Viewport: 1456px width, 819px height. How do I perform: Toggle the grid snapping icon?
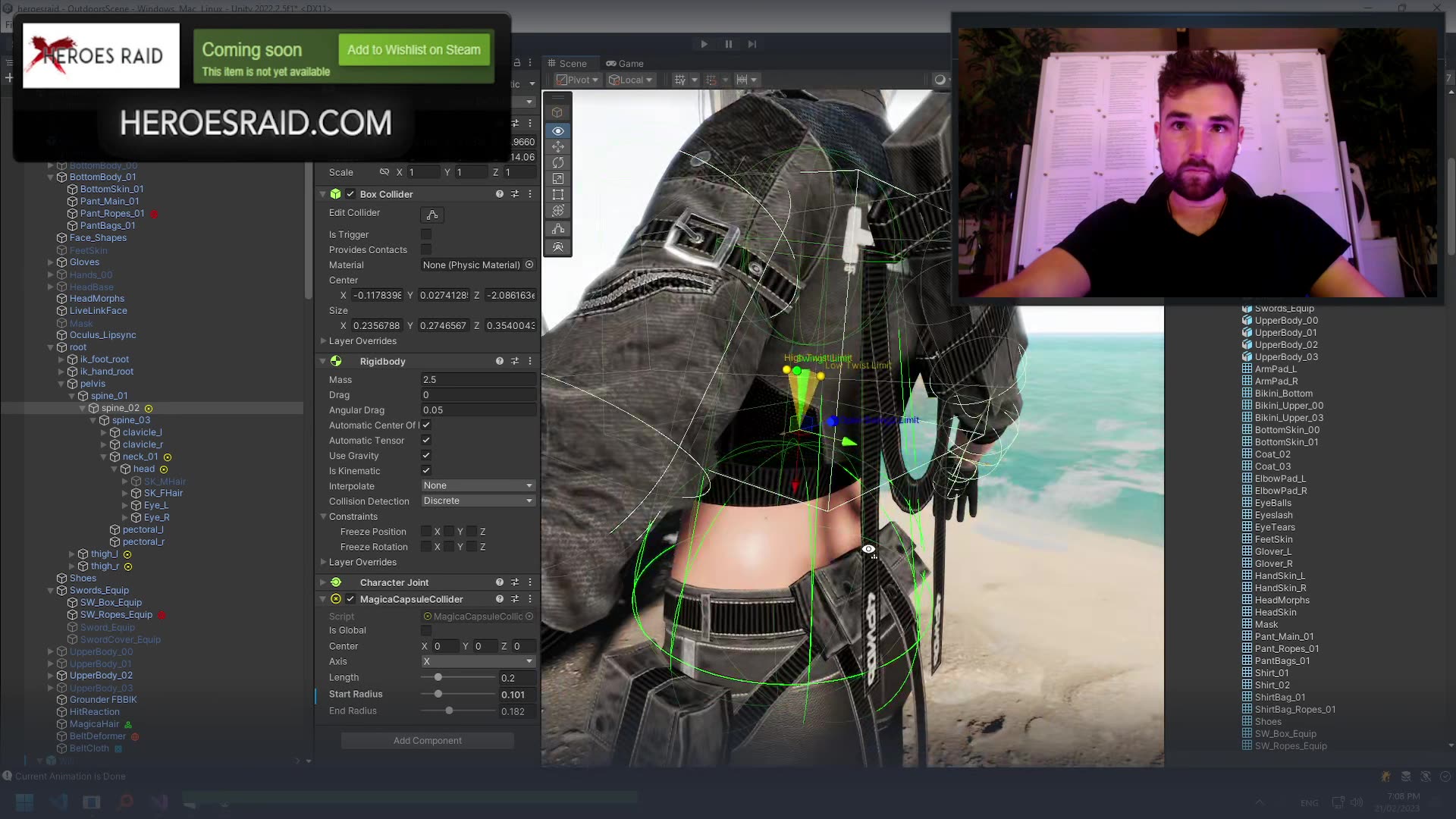[x=680, y=80]
